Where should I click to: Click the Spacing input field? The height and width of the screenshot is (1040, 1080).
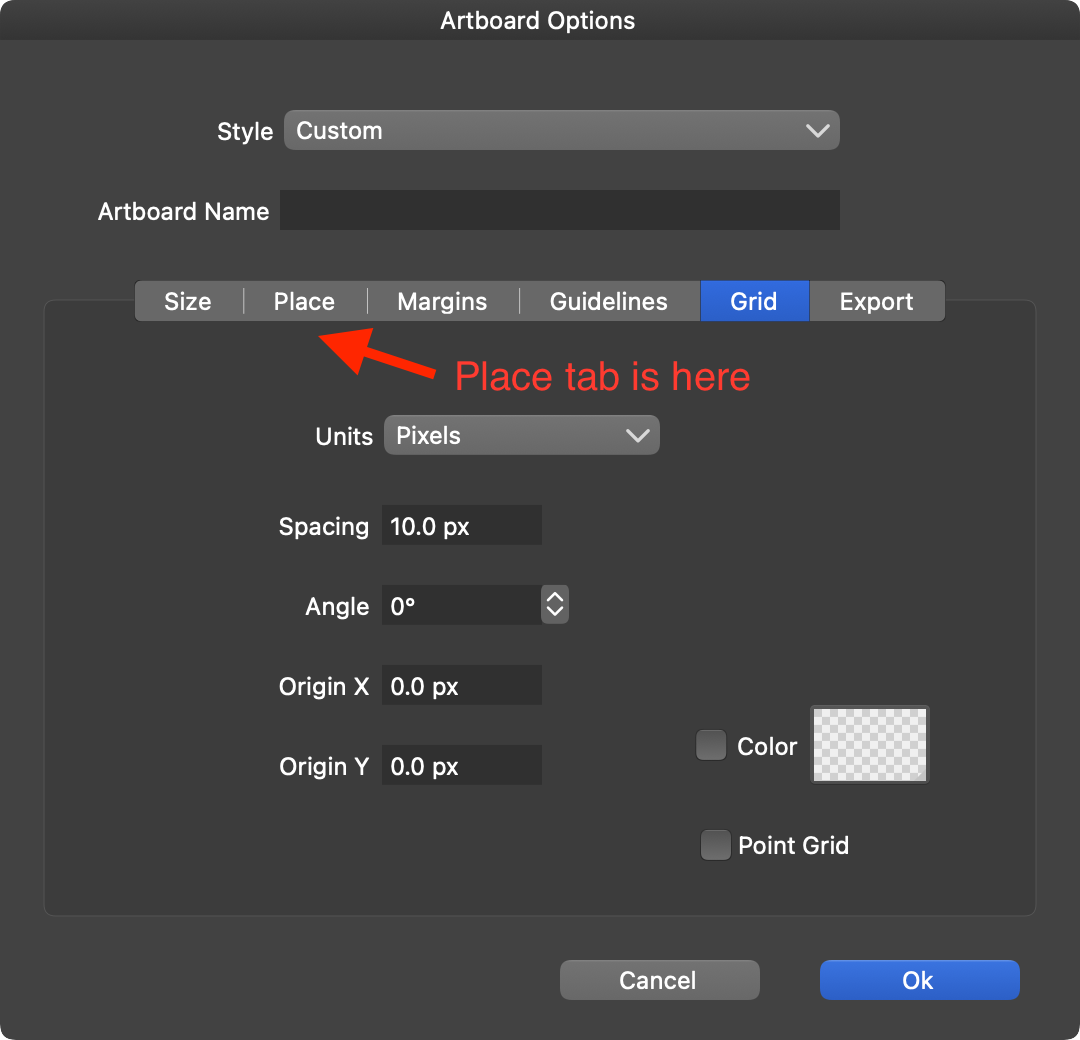461,526
